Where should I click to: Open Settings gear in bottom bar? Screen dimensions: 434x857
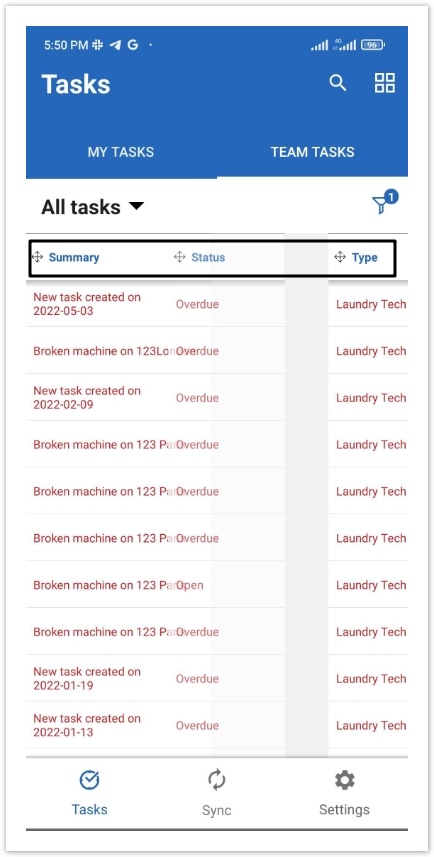click(344, 780)
